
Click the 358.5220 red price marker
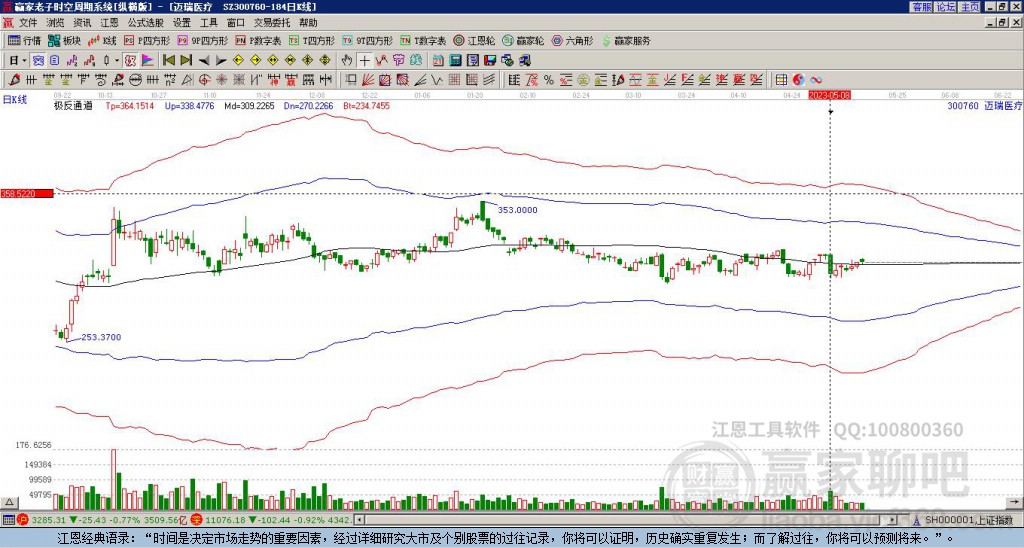point(27,193)
